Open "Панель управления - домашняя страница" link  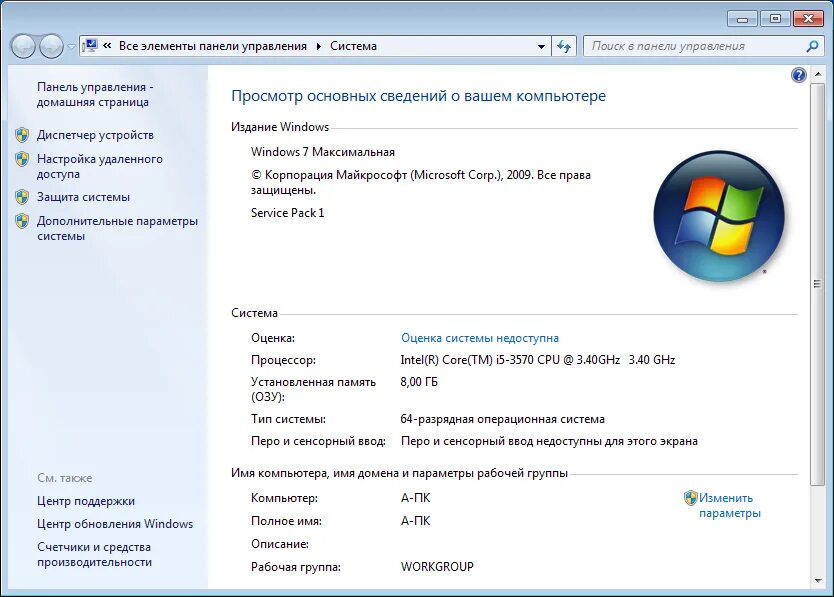pos(95,94)
